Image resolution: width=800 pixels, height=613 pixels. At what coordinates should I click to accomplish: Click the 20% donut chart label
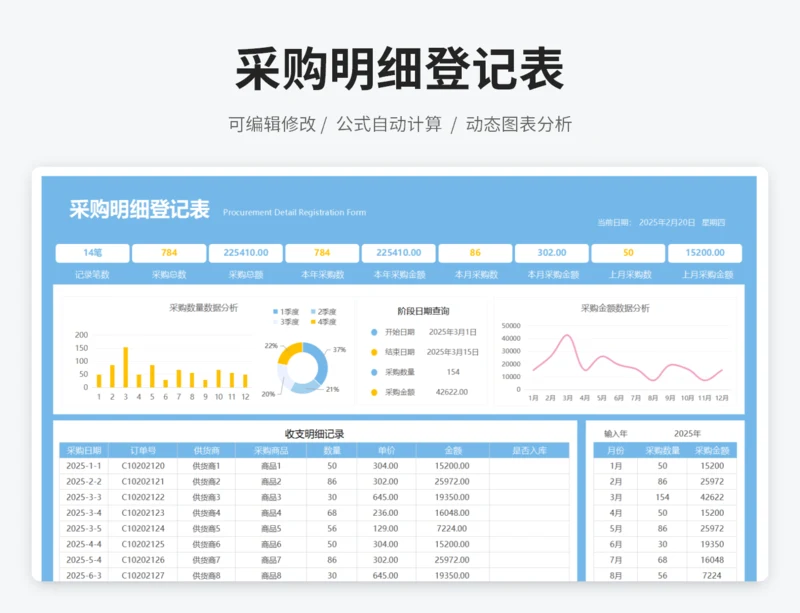(268, 394)
